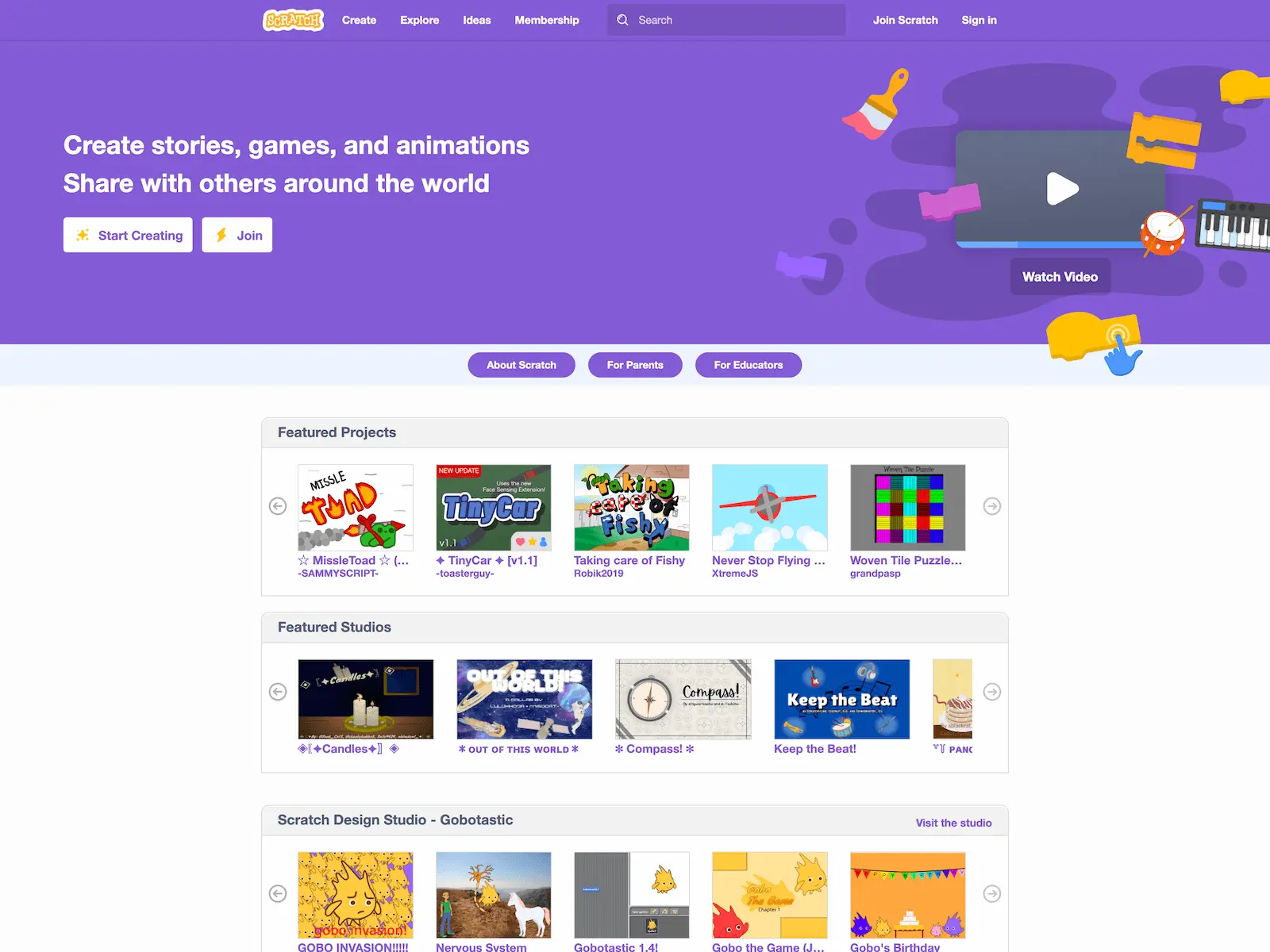Open the TinyCar featured project
Image resolution: width=1270 pixels, height=952 pixels.
coord(493,508)
